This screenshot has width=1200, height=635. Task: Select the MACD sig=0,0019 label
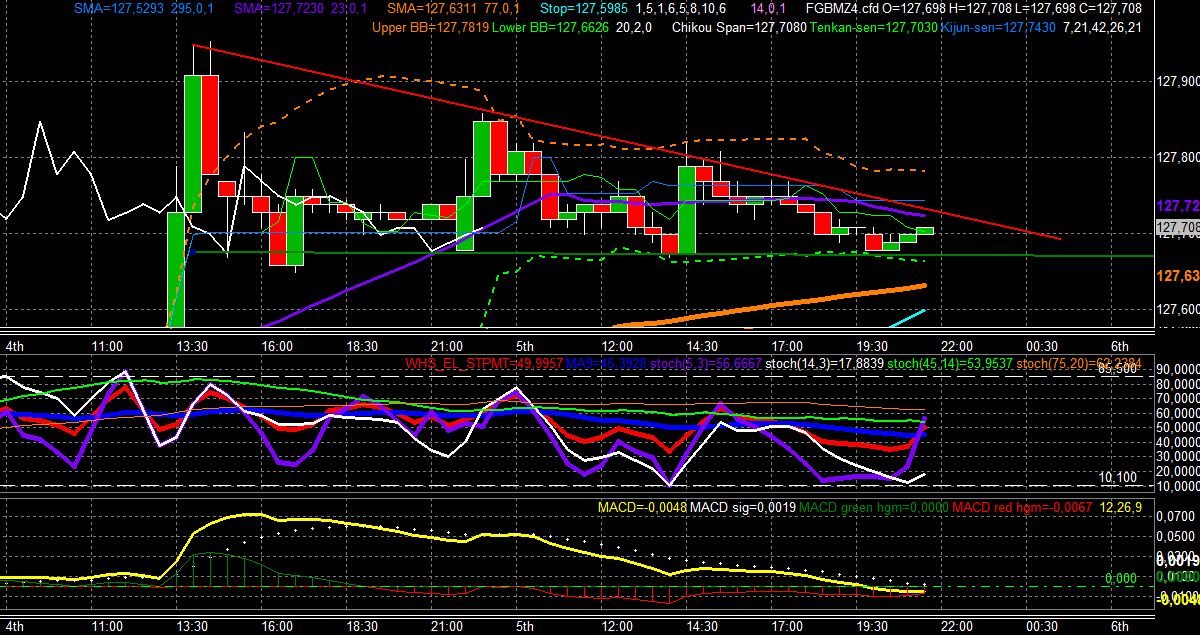[743, 508]
